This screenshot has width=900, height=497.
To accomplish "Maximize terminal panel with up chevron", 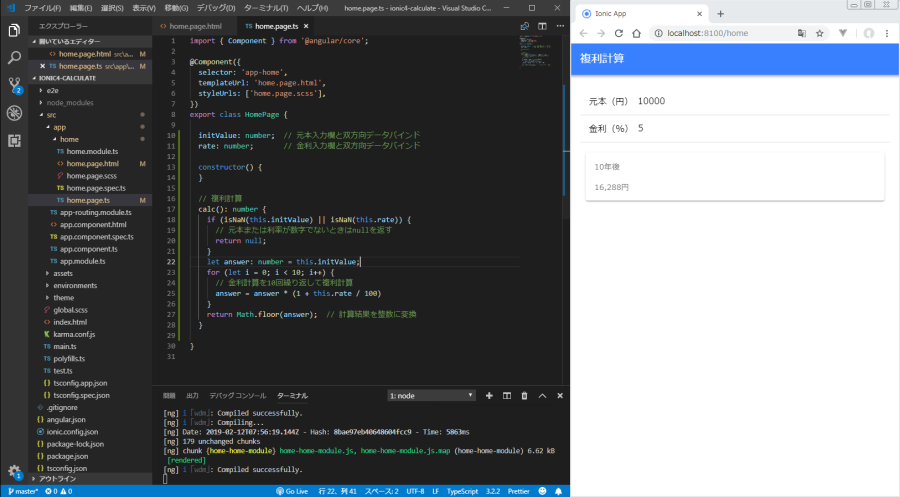I will [542, 395].
